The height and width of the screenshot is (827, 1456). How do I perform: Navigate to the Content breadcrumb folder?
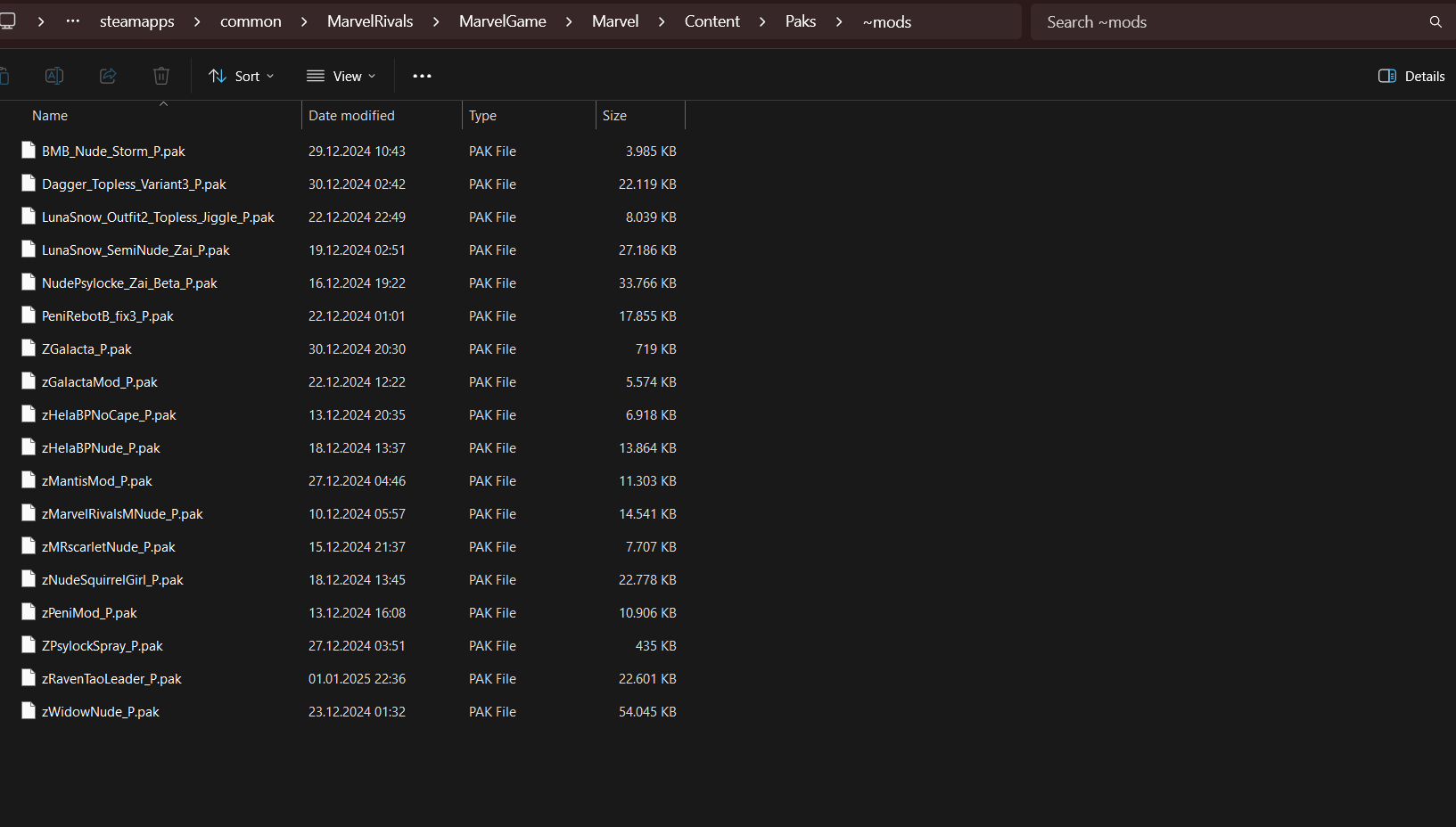(712, 21)
